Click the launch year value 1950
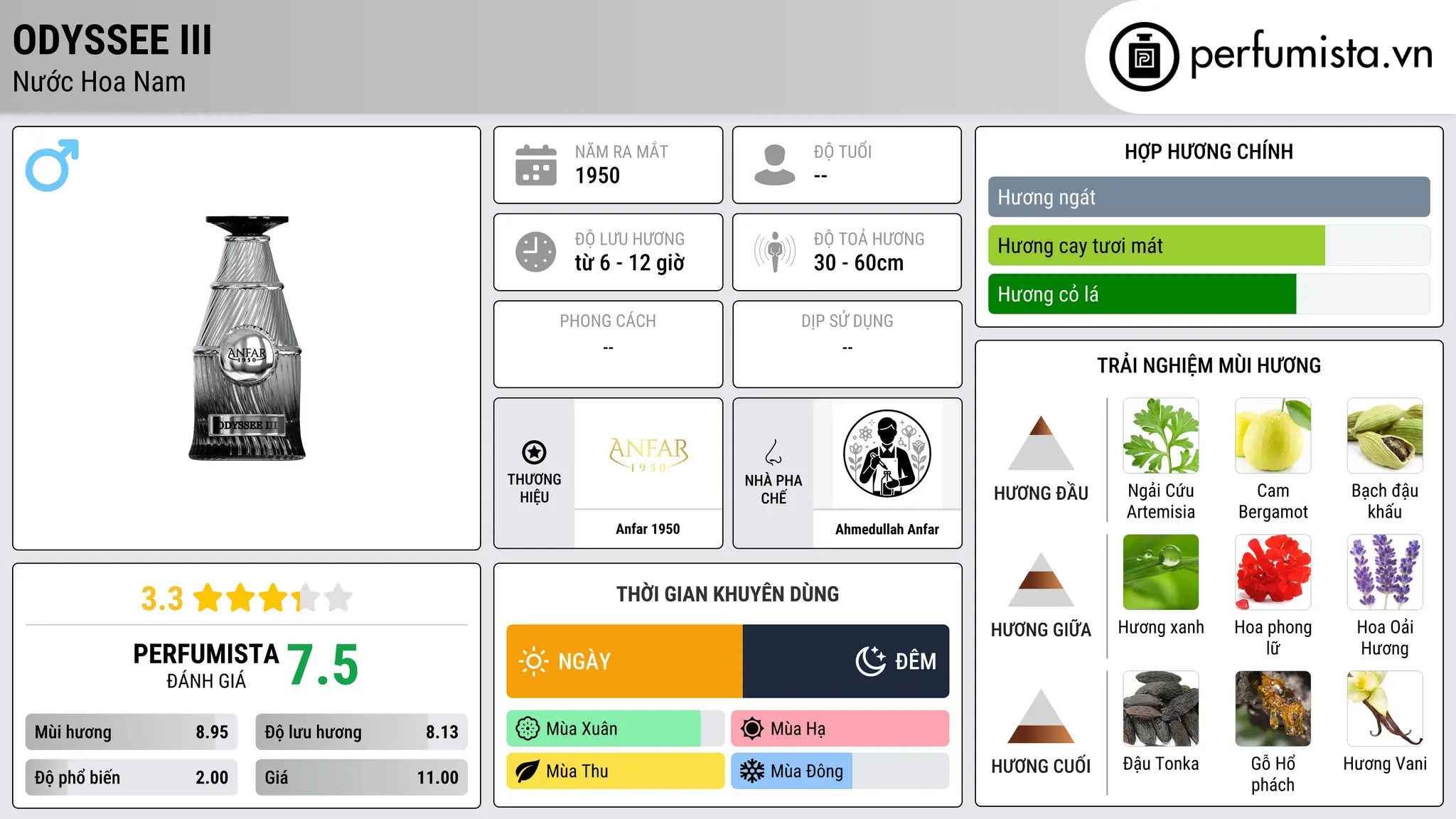The width and height of the screenshot is (1456, 819). tap(597, 176)
